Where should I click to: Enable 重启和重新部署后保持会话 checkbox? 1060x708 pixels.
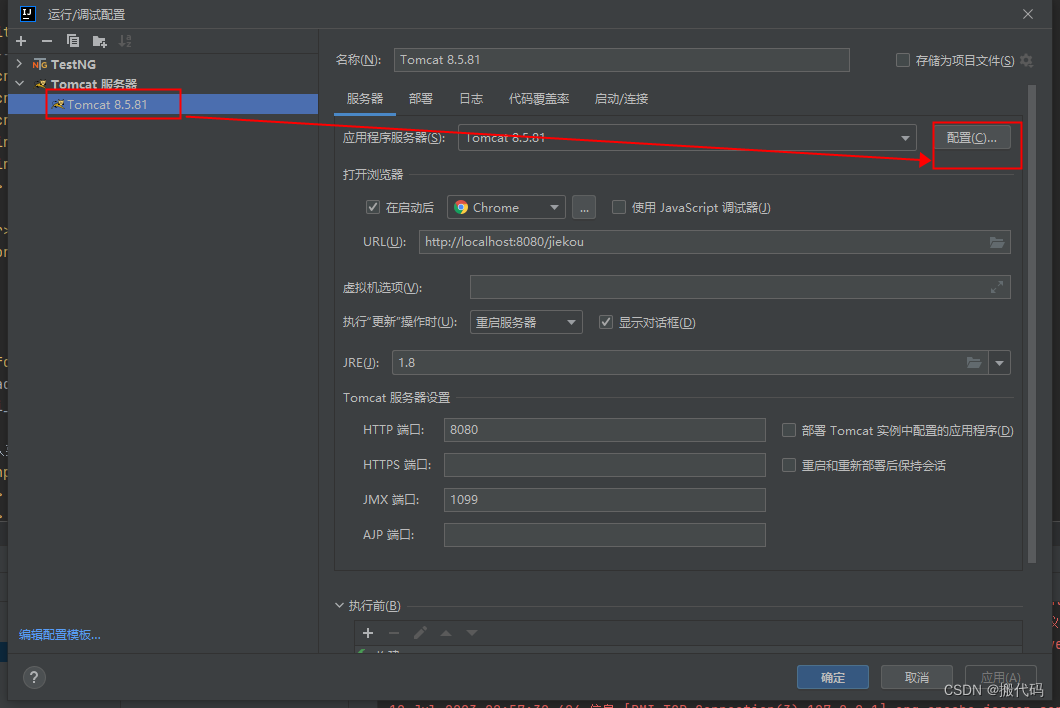point(788,465)
